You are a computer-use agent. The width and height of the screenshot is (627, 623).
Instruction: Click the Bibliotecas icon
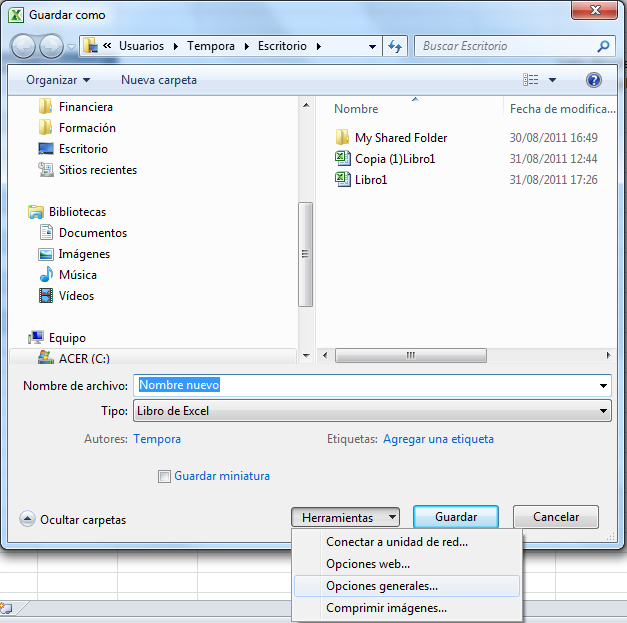(36, 212)
